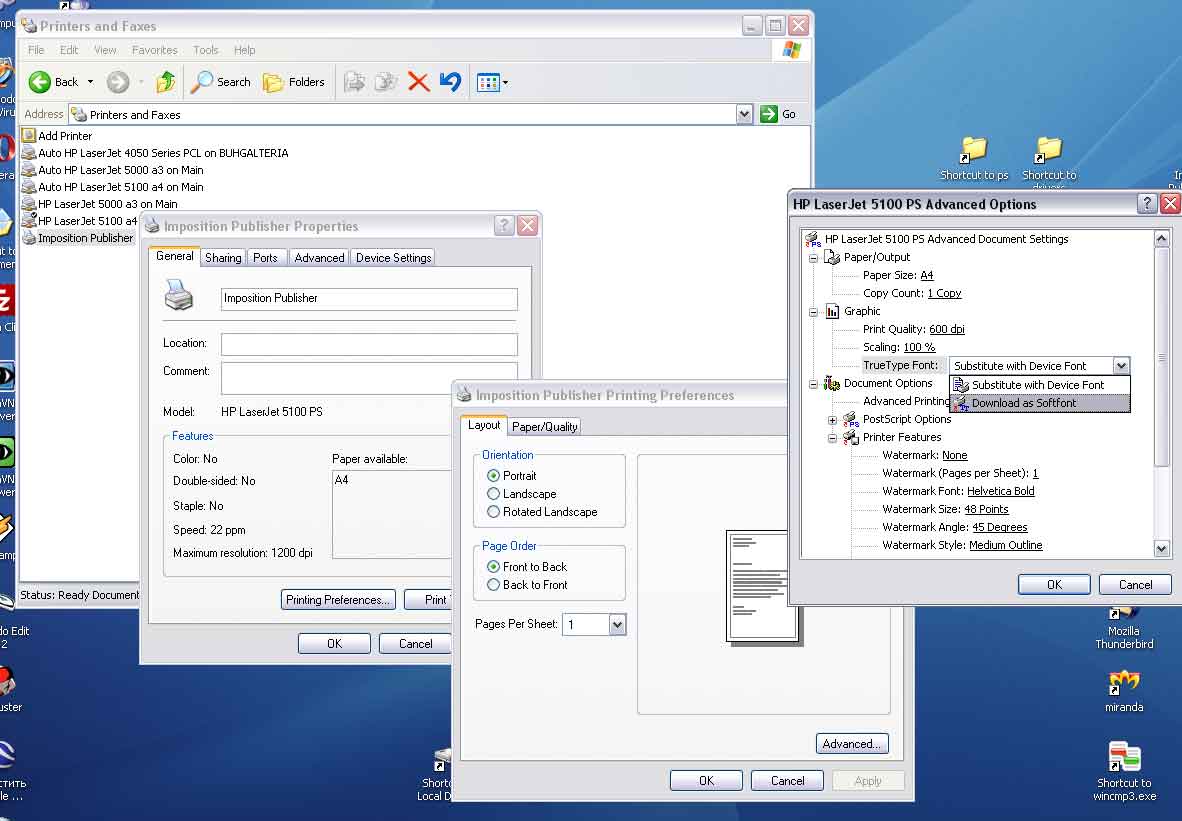Click the page layout preview thumbnail

click(x=763, y=586)
